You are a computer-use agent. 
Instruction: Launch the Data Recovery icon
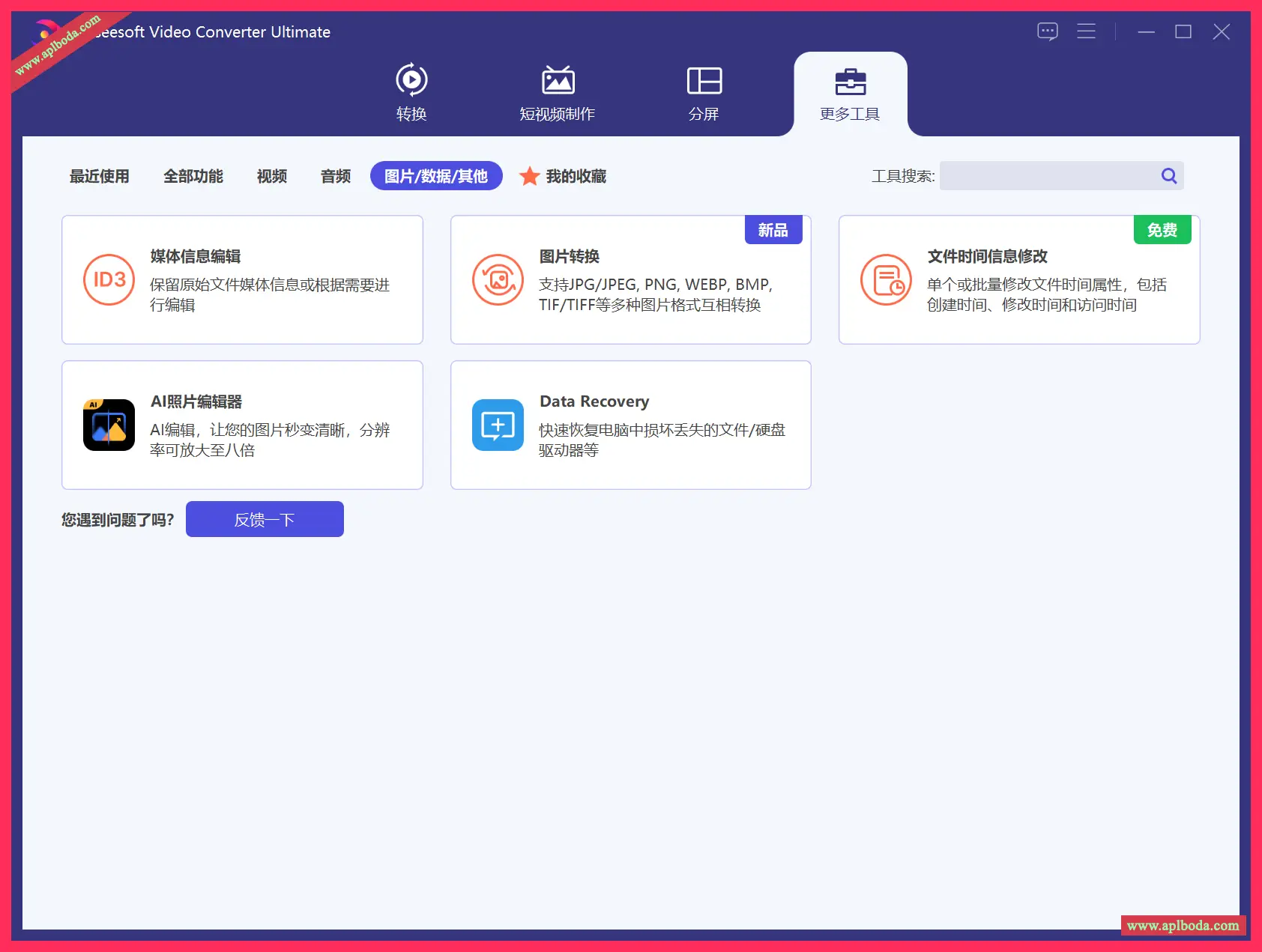[x=498, y=425]
